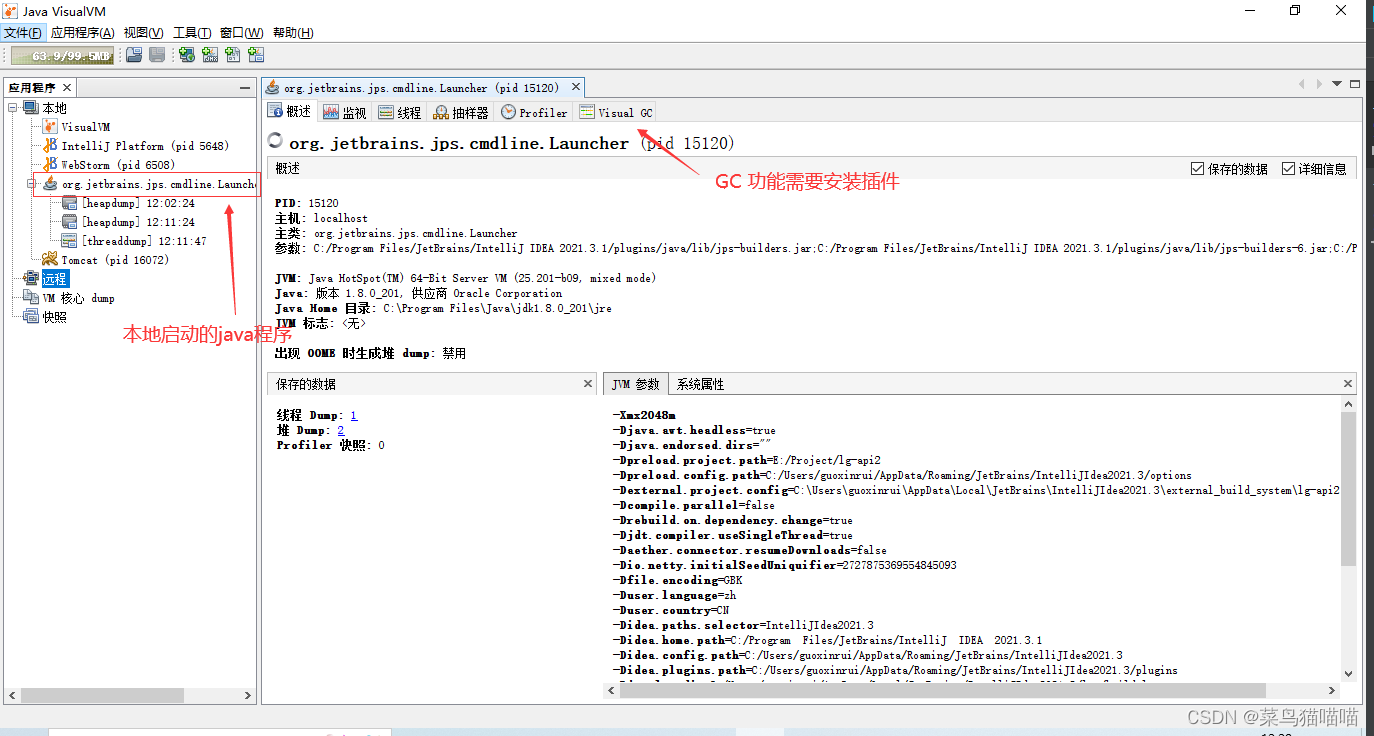Click the Add VM core dump toolbar icon
The image size is (1374, 736).
(233, 55)
